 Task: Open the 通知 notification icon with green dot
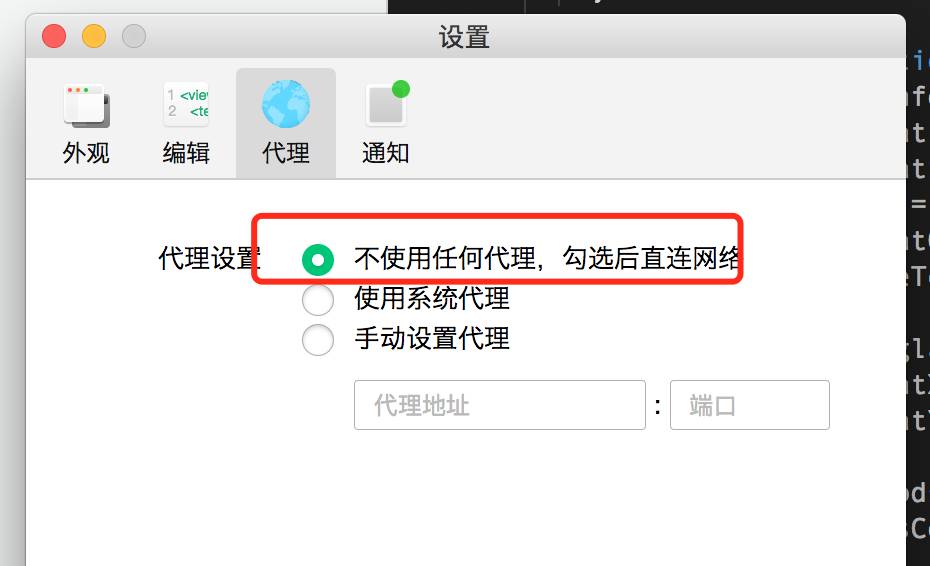[x=387, y=104]
